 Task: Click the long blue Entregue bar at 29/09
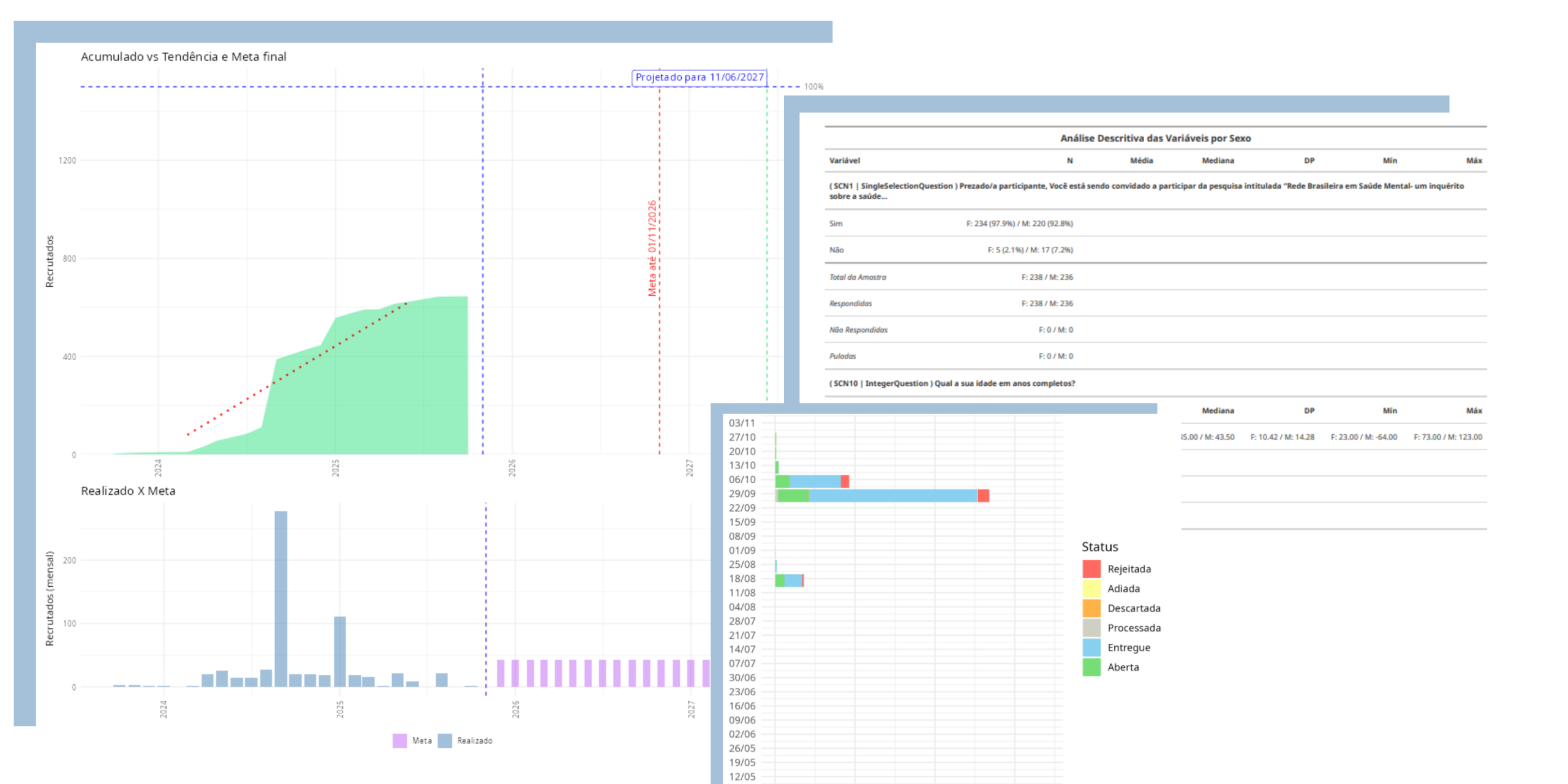pyautogui.click(x=892, y=496)
